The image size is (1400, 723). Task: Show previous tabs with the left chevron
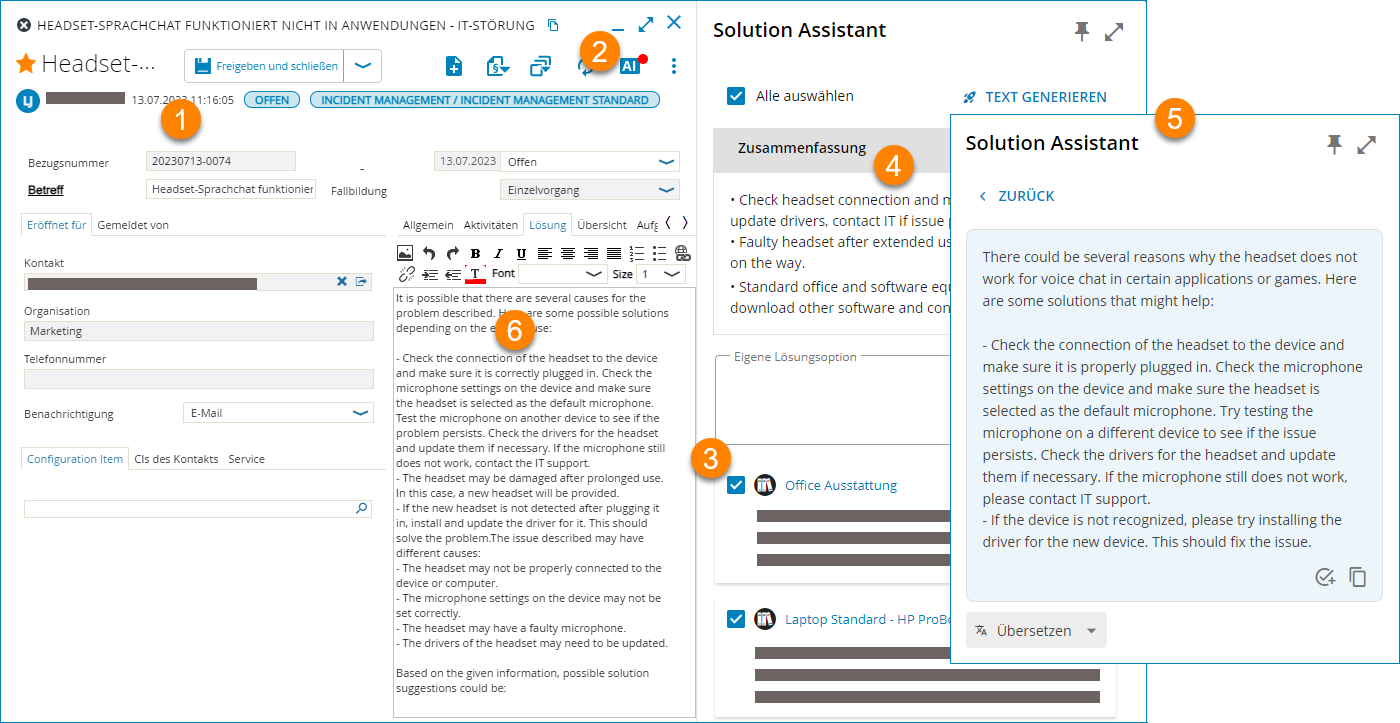(668, 224)
